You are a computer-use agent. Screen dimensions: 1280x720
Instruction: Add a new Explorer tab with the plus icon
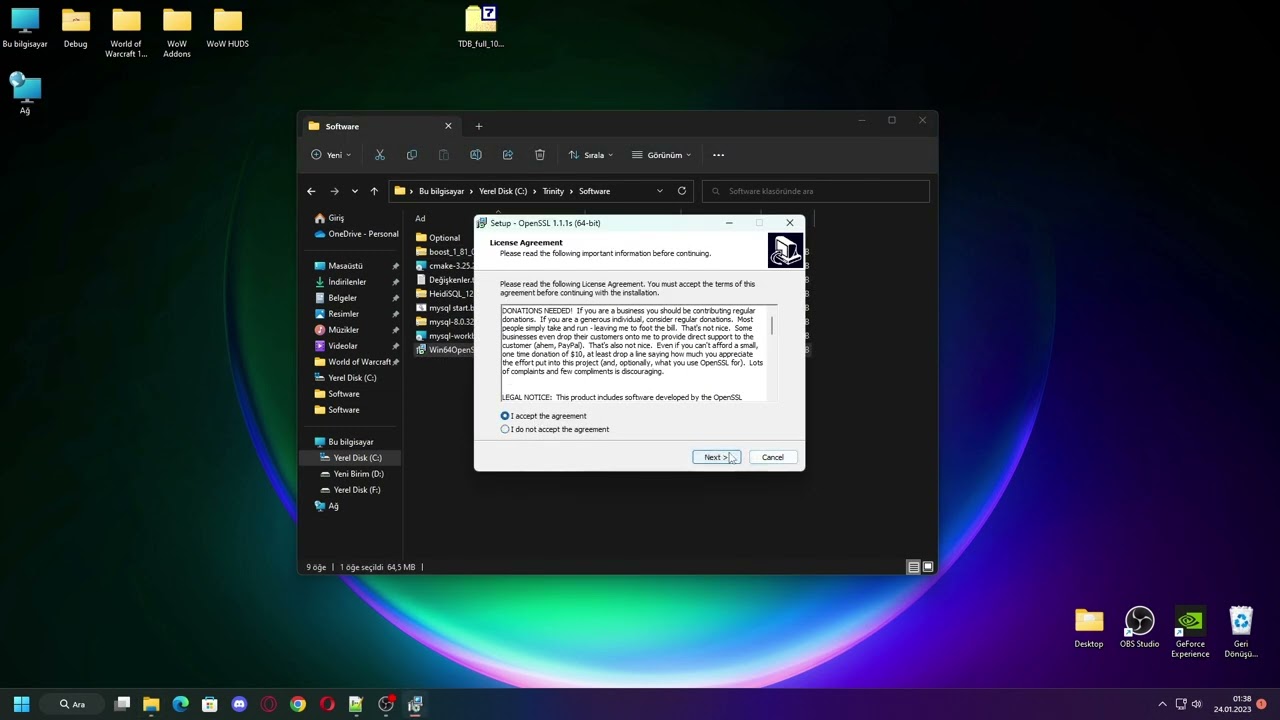click(479, 126)
